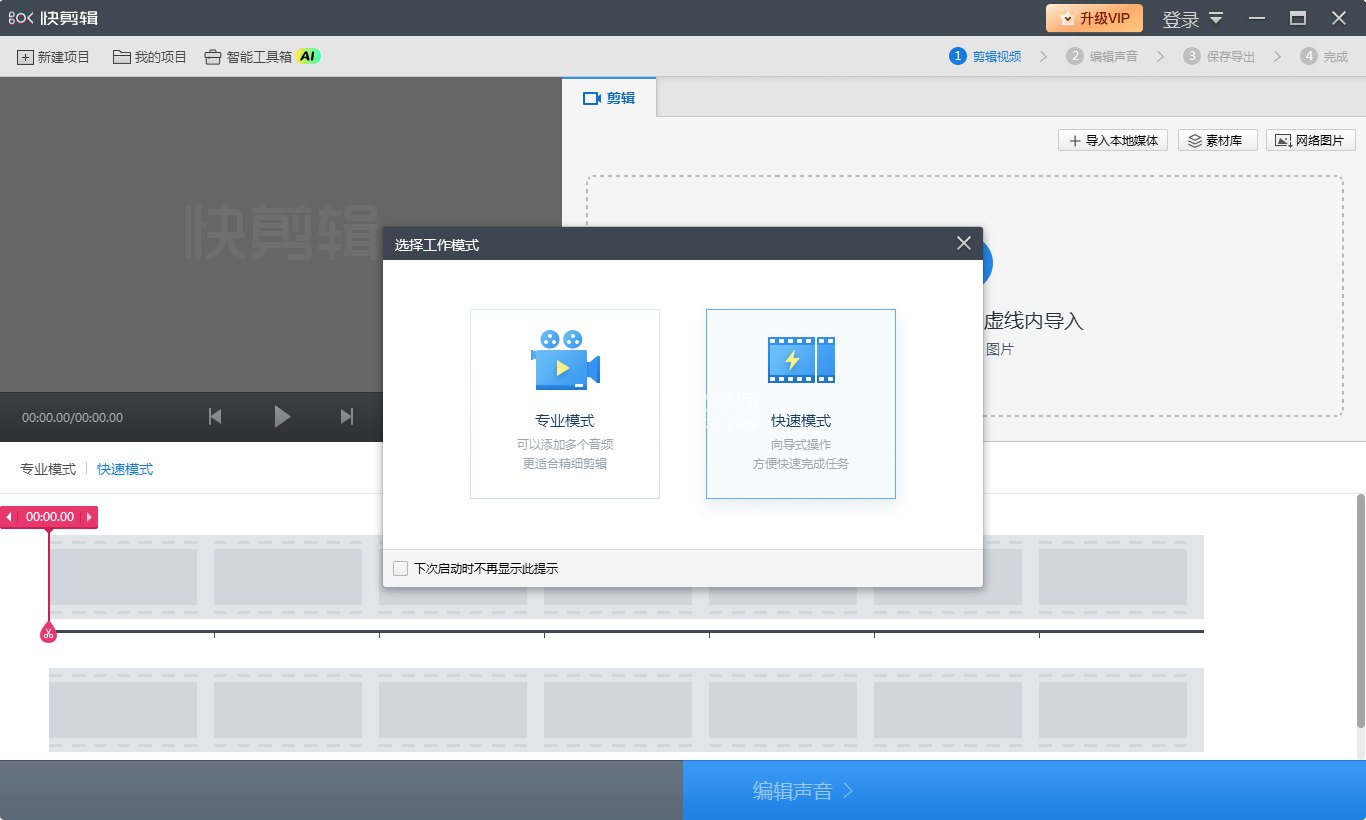This screenshot has height=820, width=1366.
Task: Click the 快剪辑 logo in title bar
Action: point(54,18)
